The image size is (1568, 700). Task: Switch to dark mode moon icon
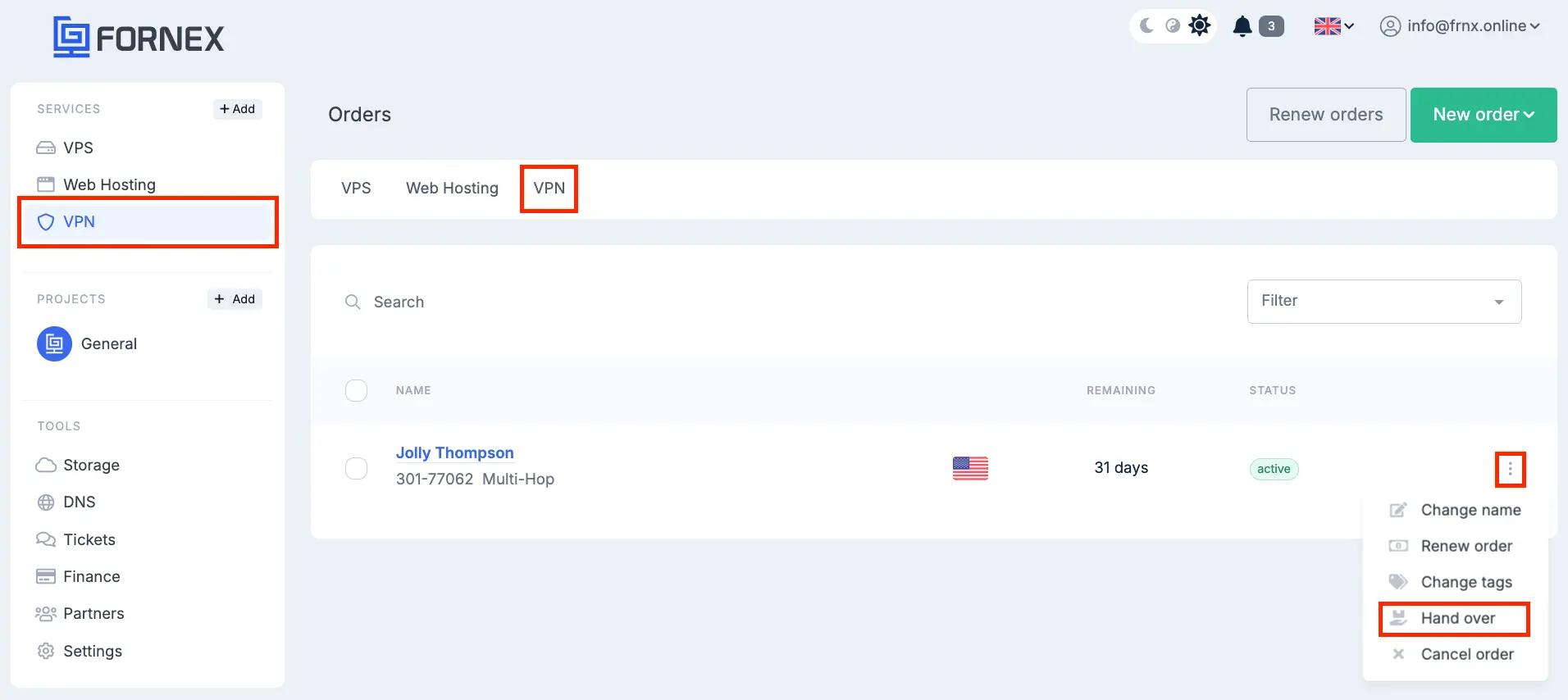[1147, 25]
